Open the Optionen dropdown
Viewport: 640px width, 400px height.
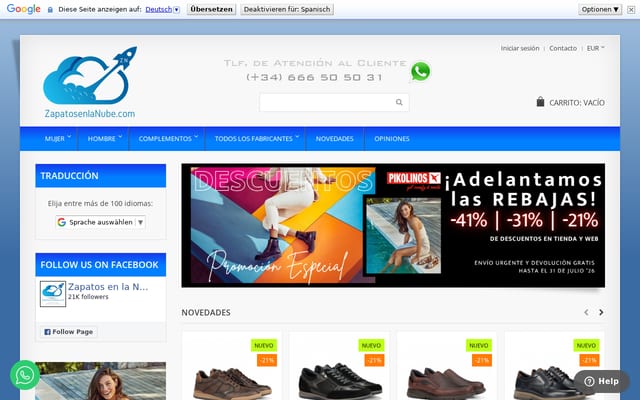click(600, 9)
